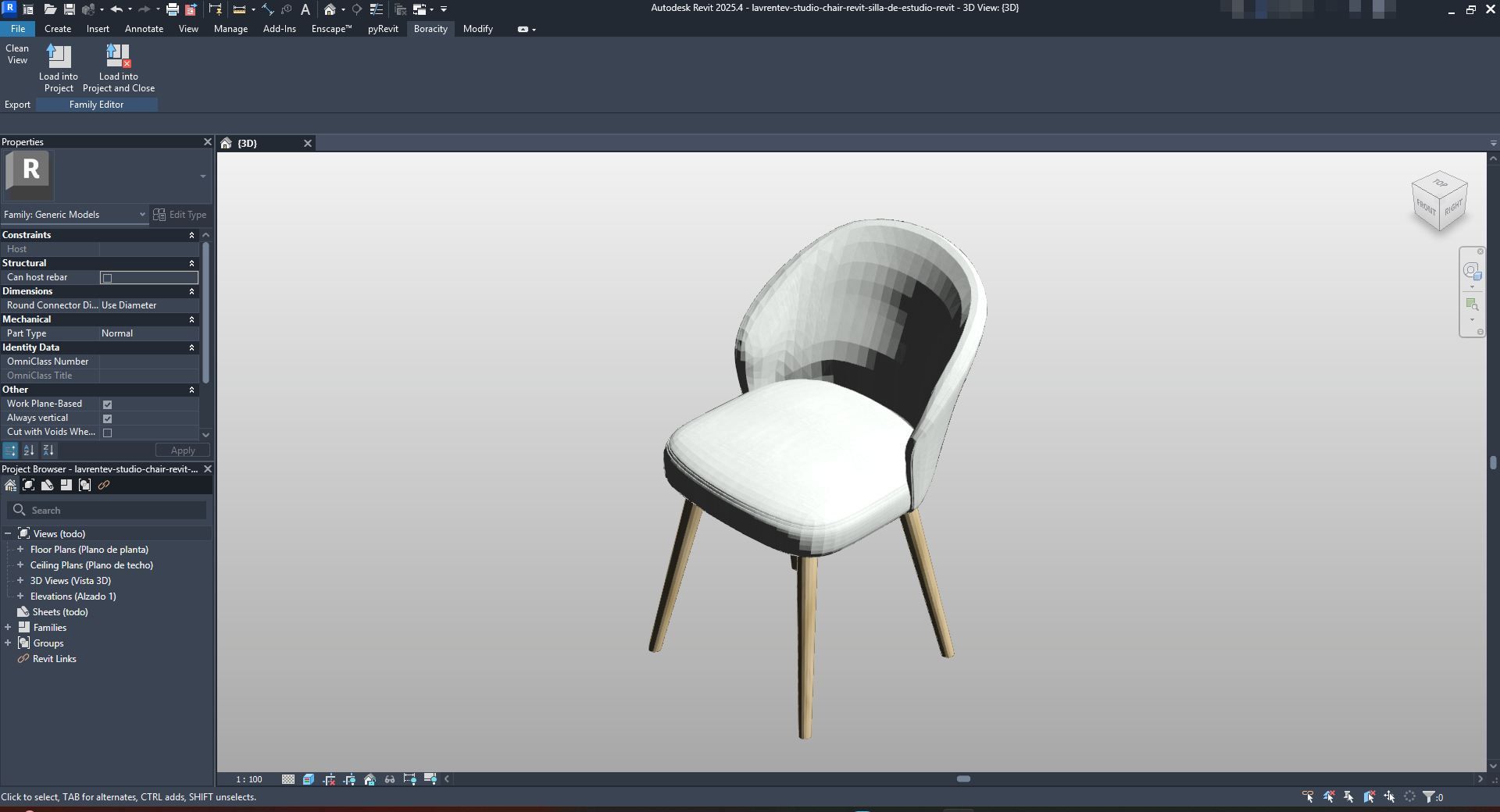Click the Project Browser Search field
The image size is (1500, 812).
107,511
